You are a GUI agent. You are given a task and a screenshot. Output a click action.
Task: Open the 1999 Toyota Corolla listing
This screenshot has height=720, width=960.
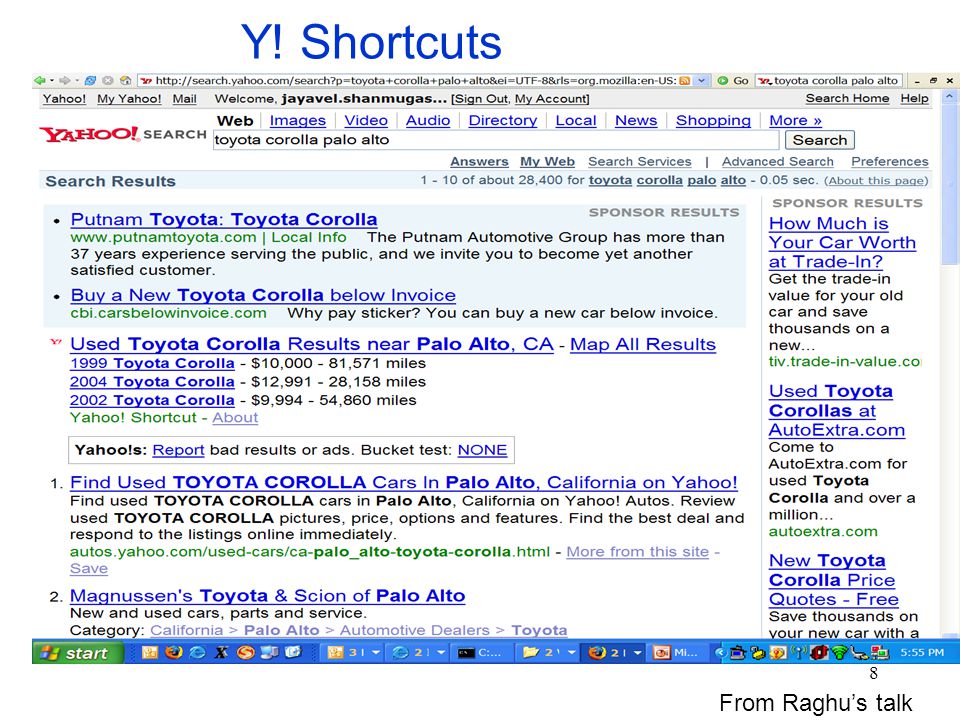152,363
